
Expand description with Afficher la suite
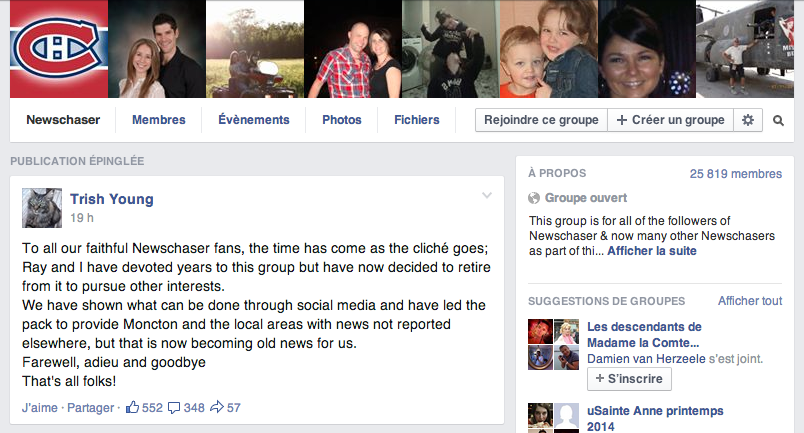click(652, 251)
